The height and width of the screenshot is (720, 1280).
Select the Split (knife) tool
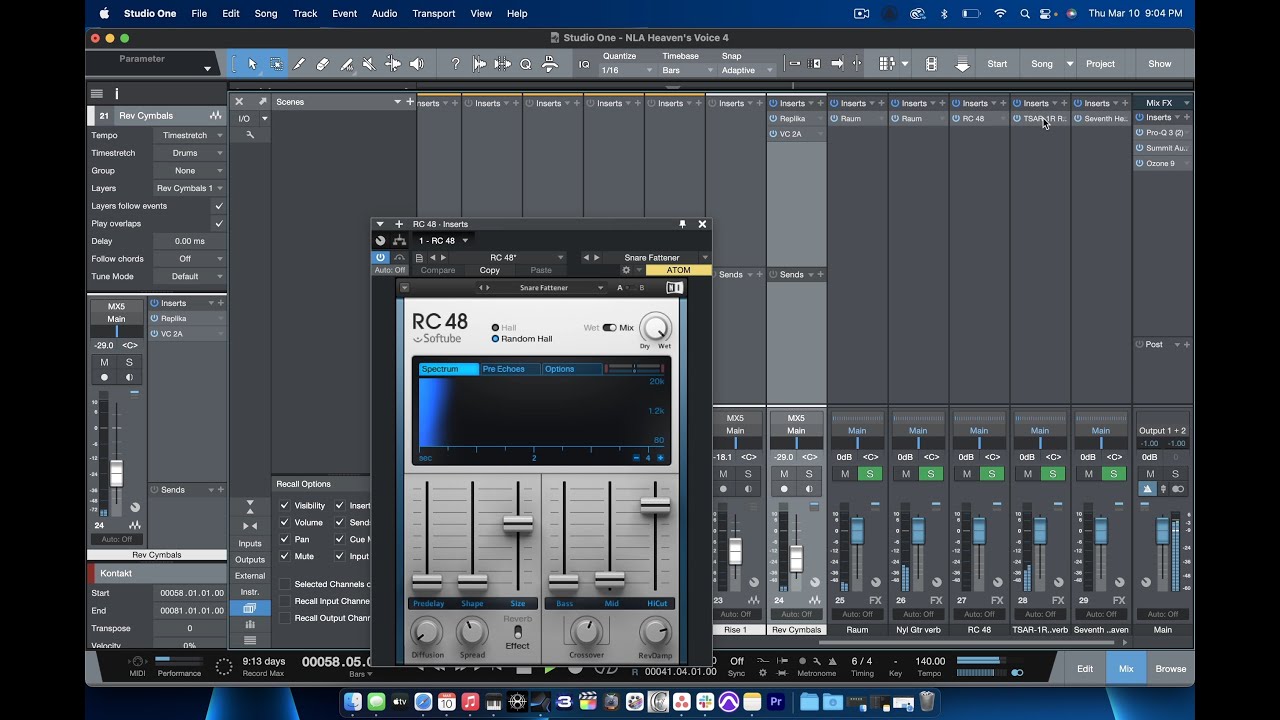click(299, 64)
